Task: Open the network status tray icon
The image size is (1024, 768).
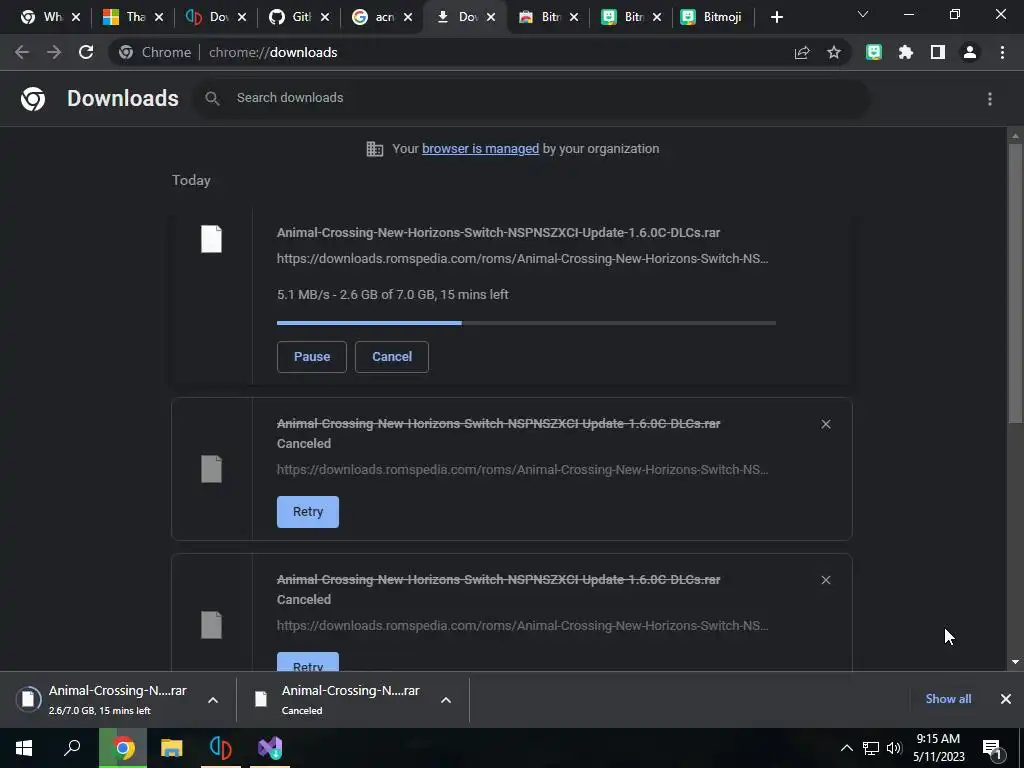Action: (x=871, y=748)
